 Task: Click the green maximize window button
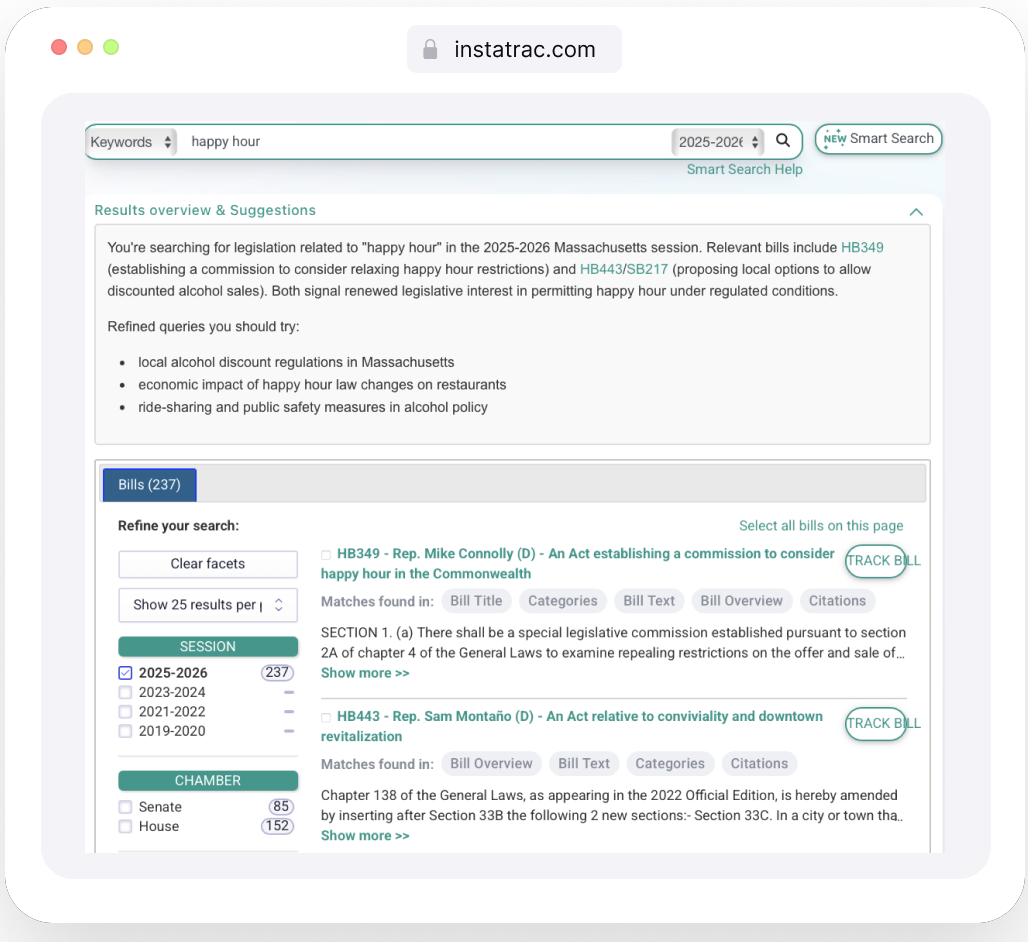coord(111,47)
